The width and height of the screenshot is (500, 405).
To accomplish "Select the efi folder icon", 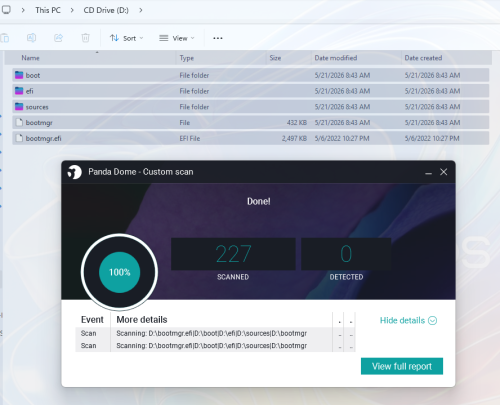I will tap(19, 91).
